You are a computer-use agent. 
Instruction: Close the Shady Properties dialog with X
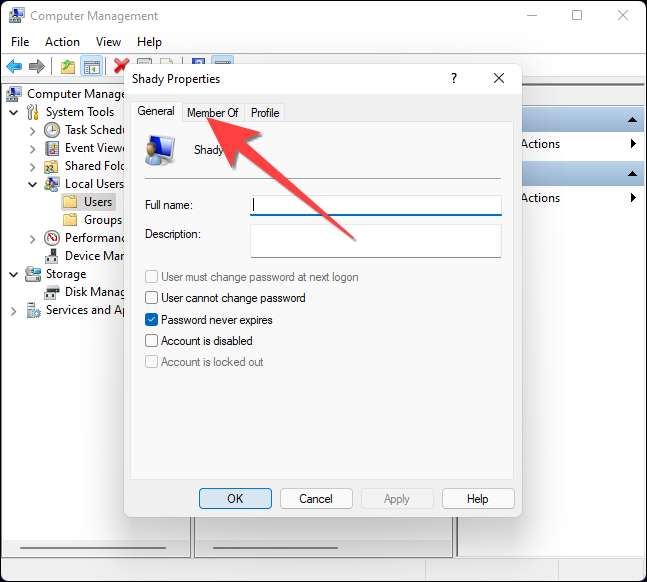click(499, 78)
